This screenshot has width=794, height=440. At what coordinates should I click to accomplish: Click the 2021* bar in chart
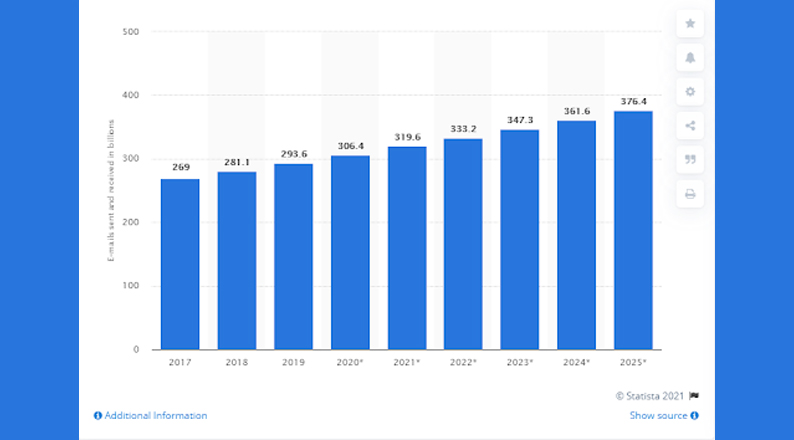point(407,248)
